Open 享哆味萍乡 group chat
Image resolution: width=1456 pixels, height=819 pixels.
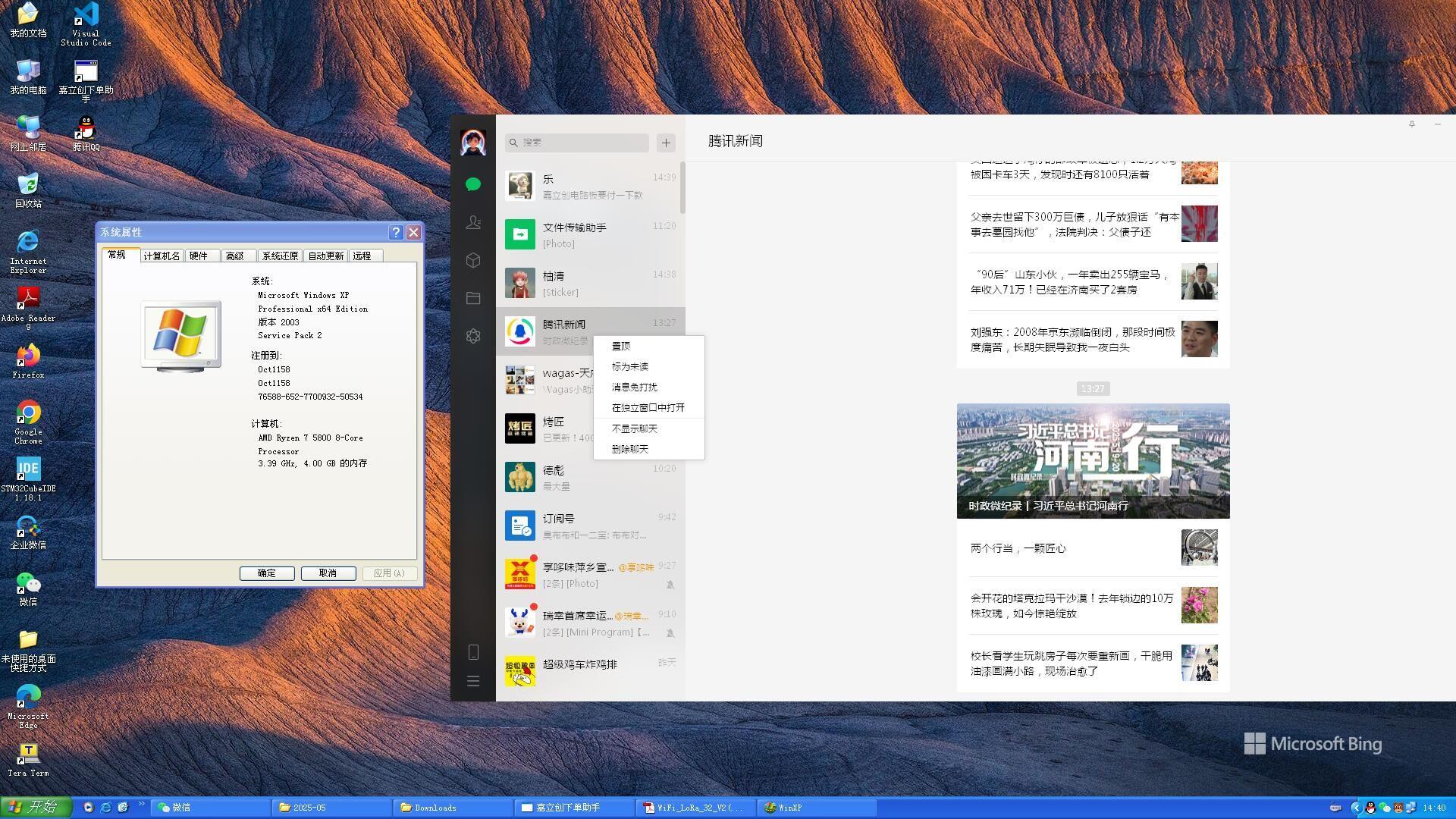[590, 574]
